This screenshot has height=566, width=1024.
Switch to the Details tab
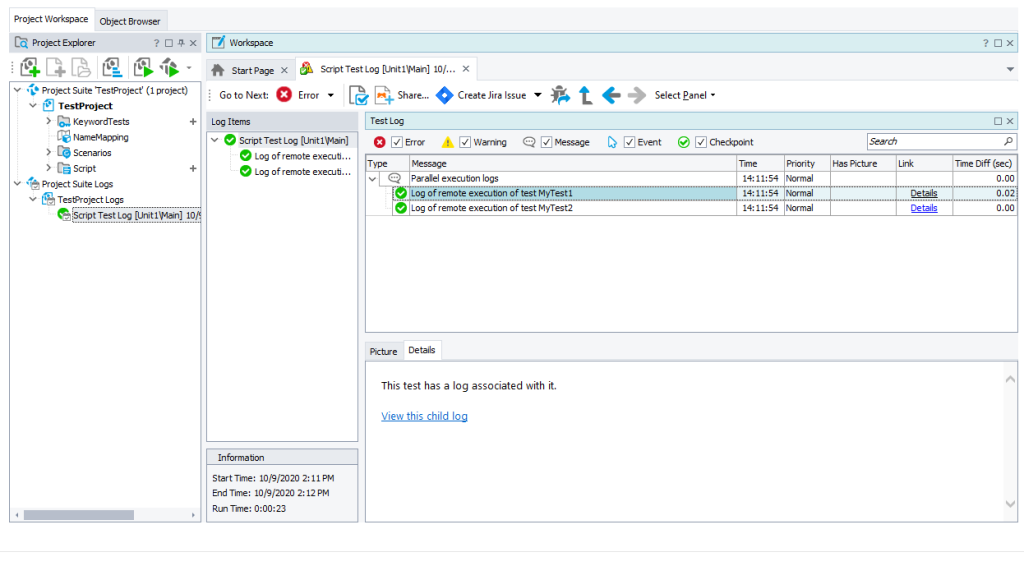click(x=422, y=350)
